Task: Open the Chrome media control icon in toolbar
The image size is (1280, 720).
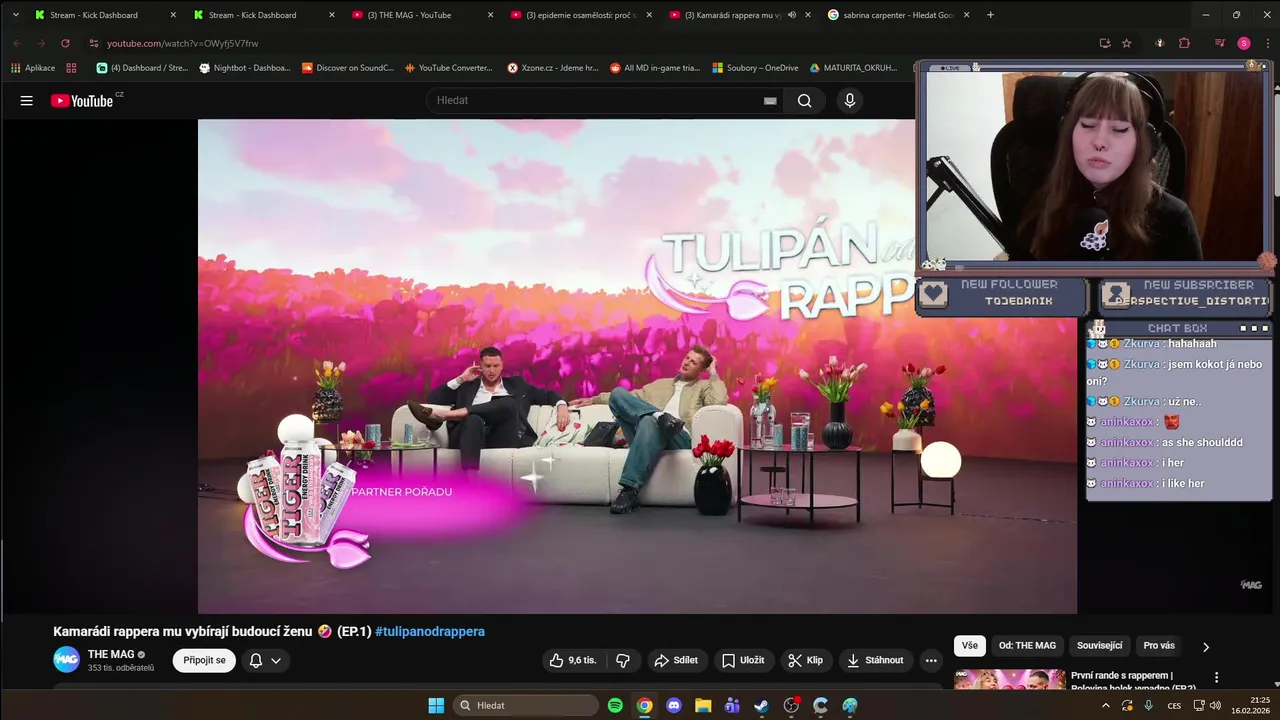Action: pos(1220,43)
